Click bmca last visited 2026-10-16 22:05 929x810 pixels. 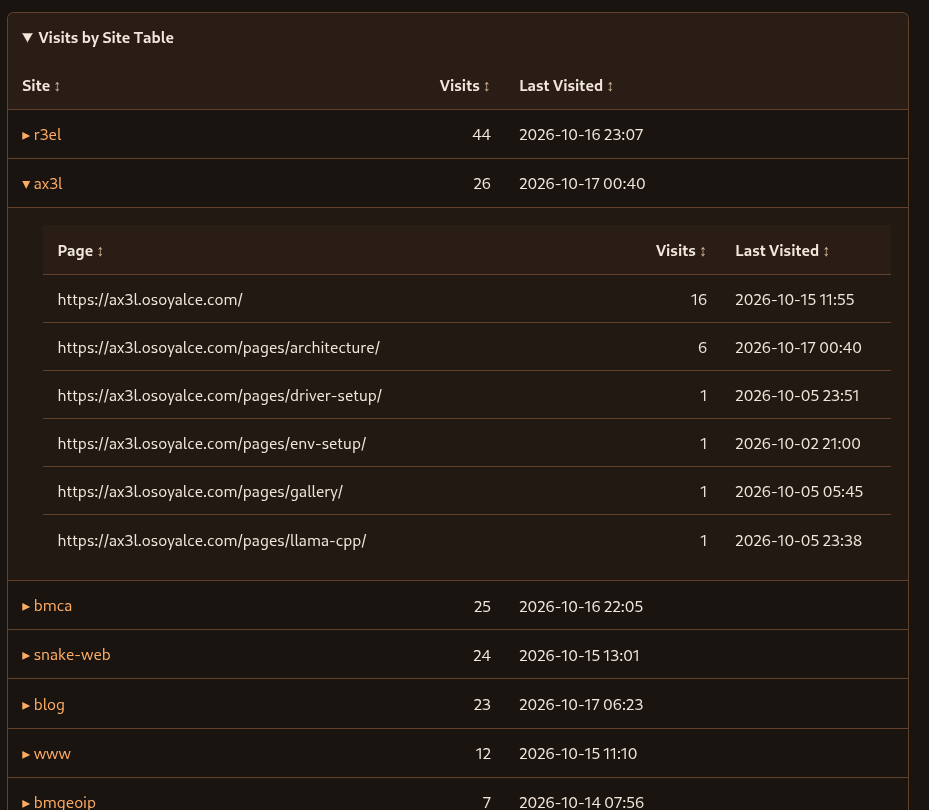(581, 606)
